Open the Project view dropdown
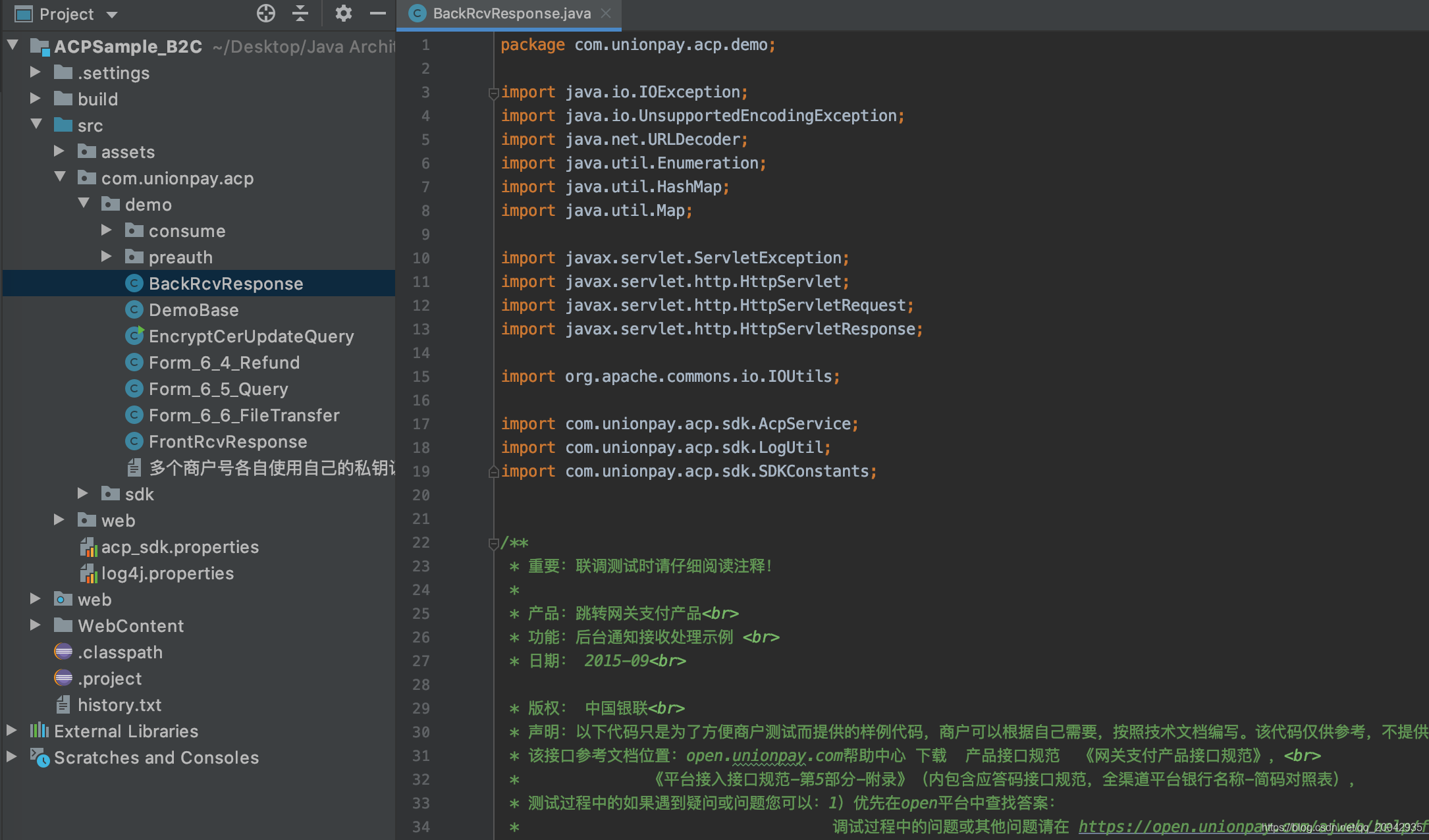Image resolution: width=1429 pixels, height=840 pixels. (x=112, y=14)
